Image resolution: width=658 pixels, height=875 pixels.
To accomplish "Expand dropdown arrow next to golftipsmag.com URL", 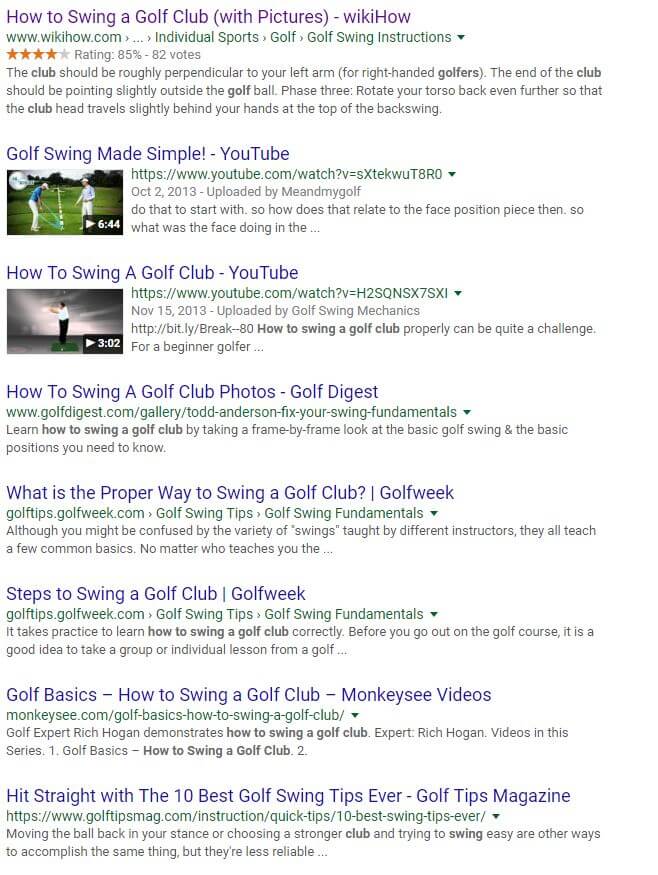I will tap(496, 816).
